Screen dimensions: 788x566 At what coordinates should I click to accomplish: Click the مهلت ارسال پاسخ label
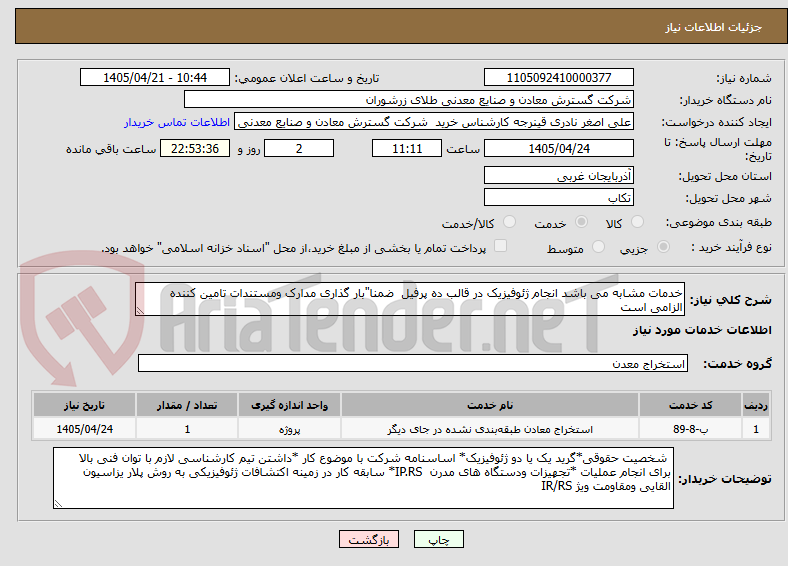click(718, 149)
